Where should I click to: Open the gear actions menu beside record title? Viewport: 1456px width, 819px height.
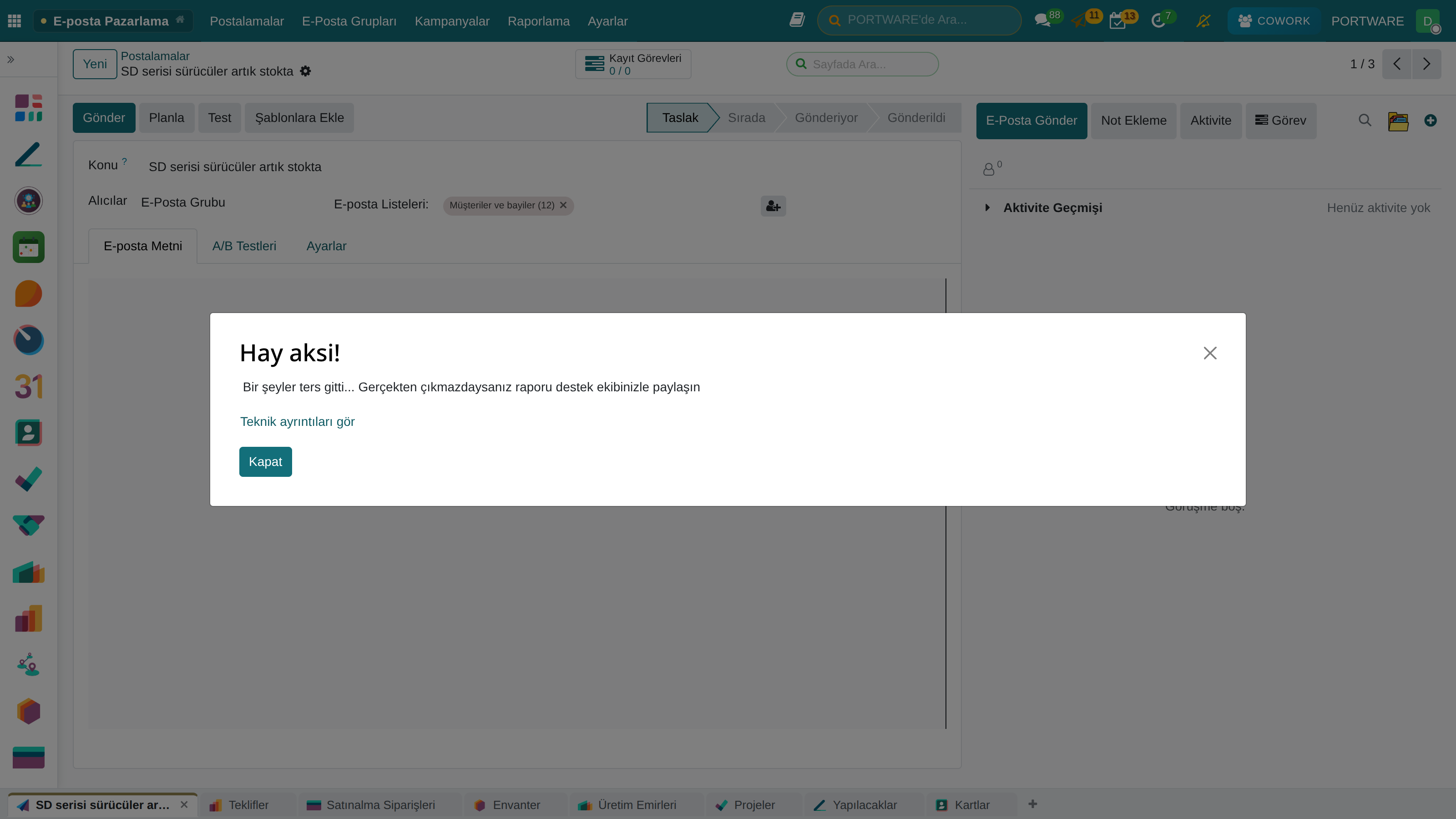(x=305, y=71)
